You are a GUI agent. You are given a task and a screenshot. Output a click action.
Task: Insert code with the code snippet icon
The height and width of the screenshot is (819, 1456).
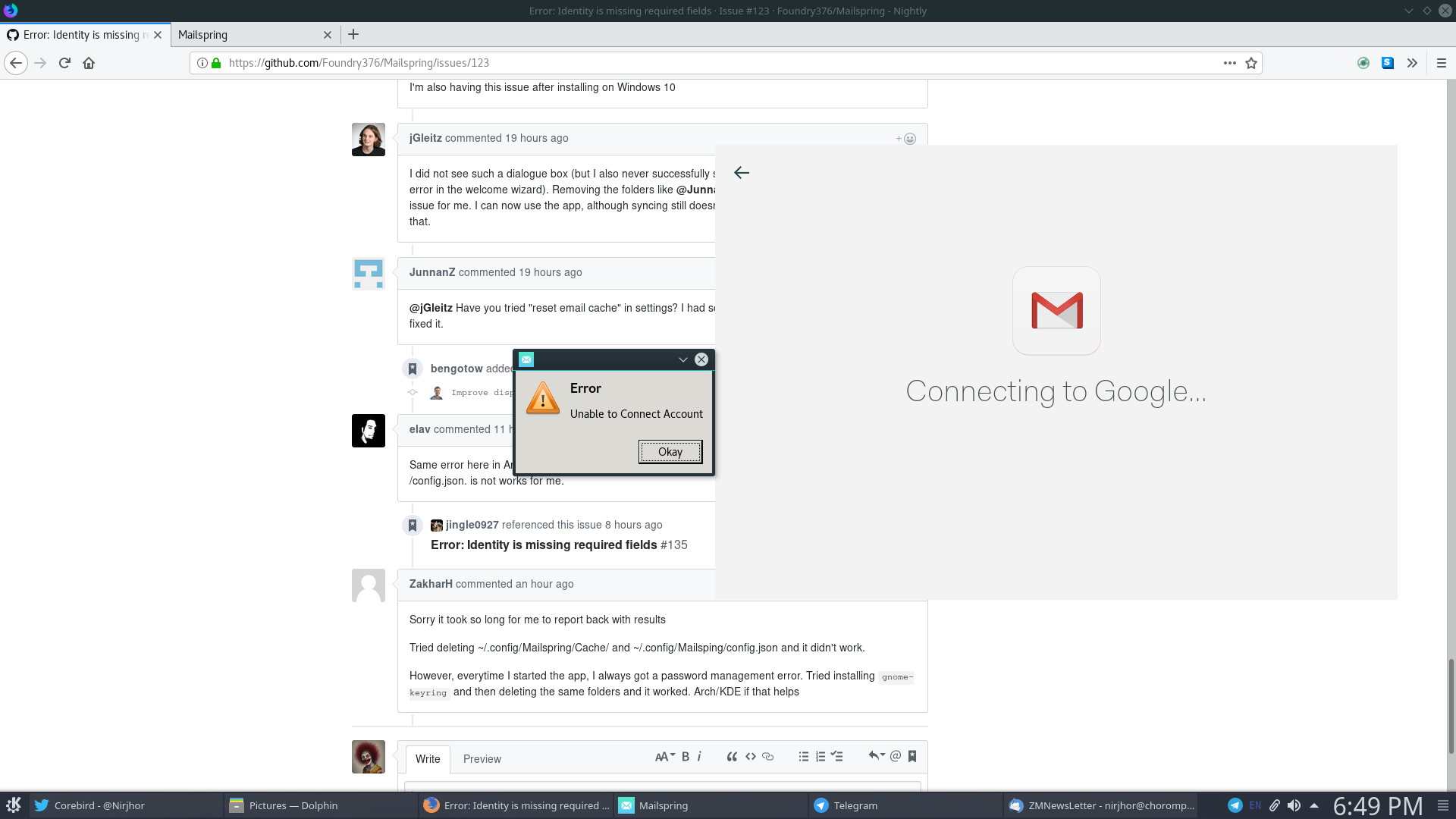(x=751, y=756)
